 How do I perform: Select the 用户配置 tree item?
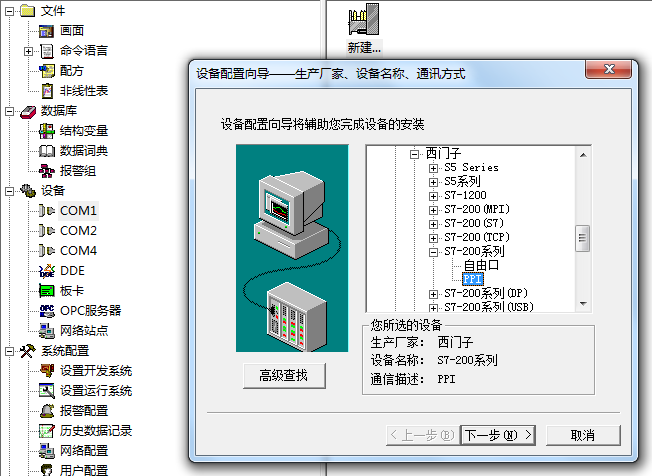pos(84,470)
